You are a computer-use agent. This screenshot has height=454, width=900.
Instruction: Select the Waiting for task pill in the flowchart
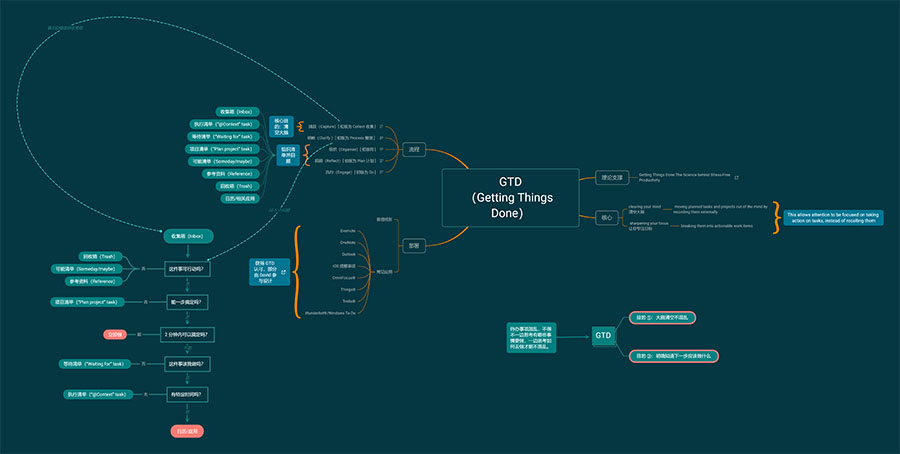click(95, 364)
